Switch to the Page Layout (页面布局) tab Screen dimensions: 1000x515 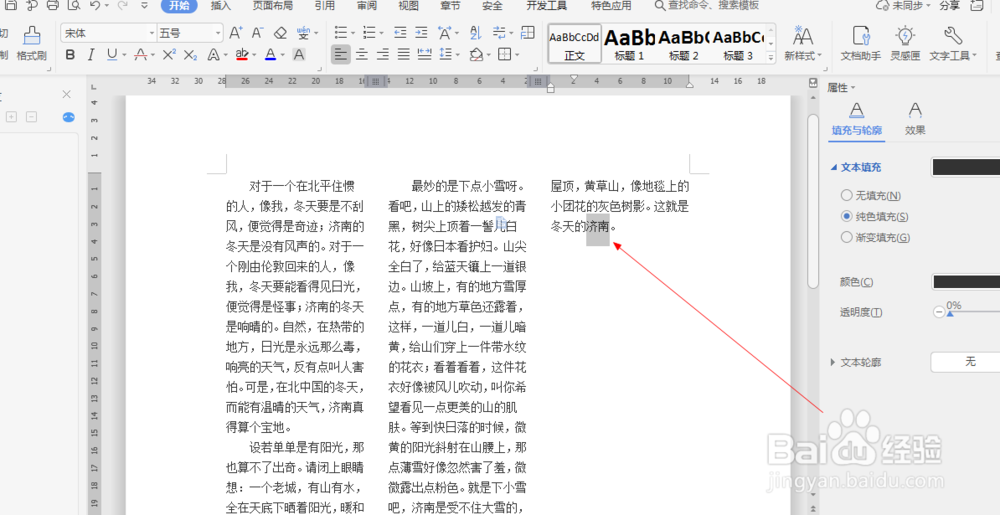tap(272, 6)
